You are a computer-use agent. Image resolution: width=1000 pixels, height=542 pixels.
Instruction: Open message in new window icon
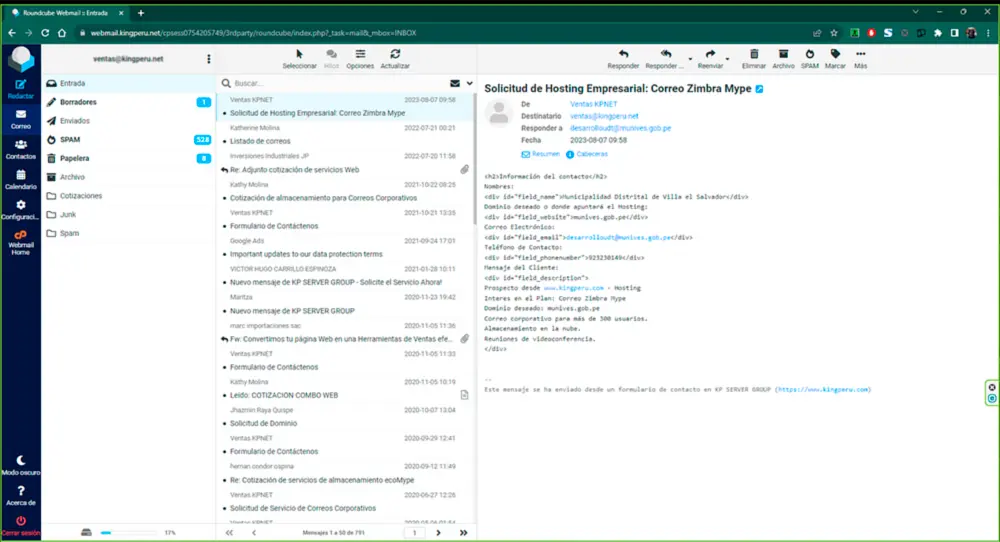point(760,89)
